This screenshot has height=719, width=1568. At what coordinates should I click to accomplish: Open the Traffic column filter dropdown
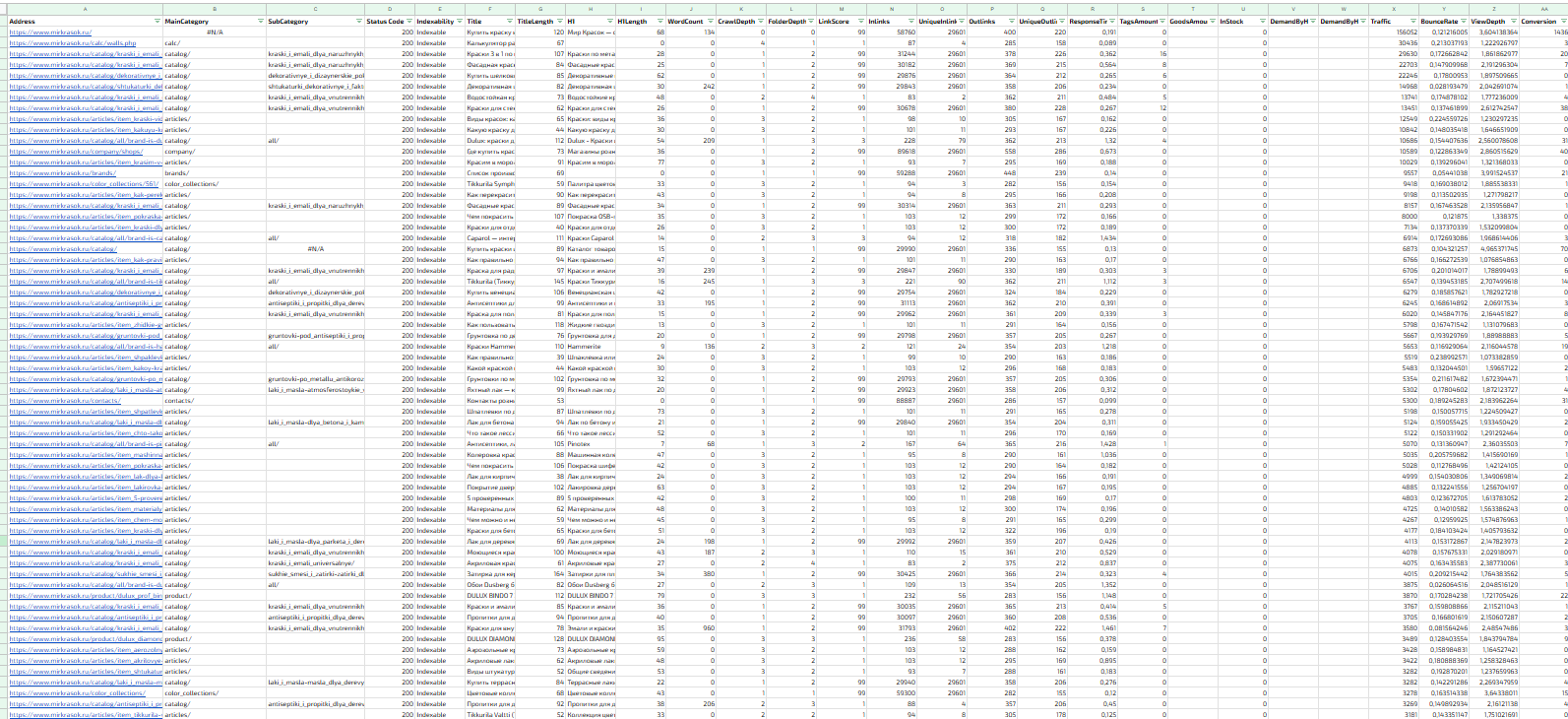point(1413,21)
